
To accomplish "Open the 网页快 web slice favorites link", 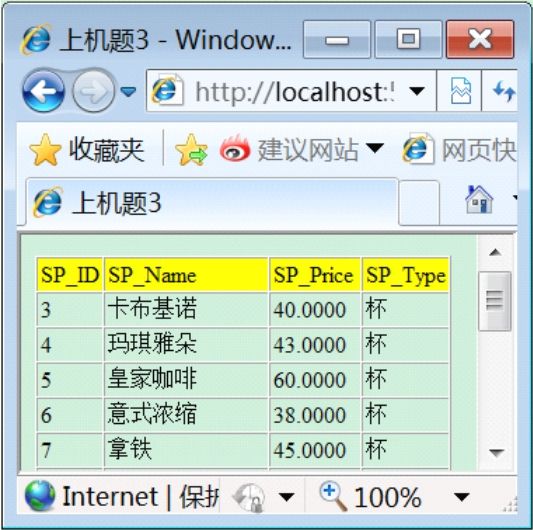I will coord(459,150).
